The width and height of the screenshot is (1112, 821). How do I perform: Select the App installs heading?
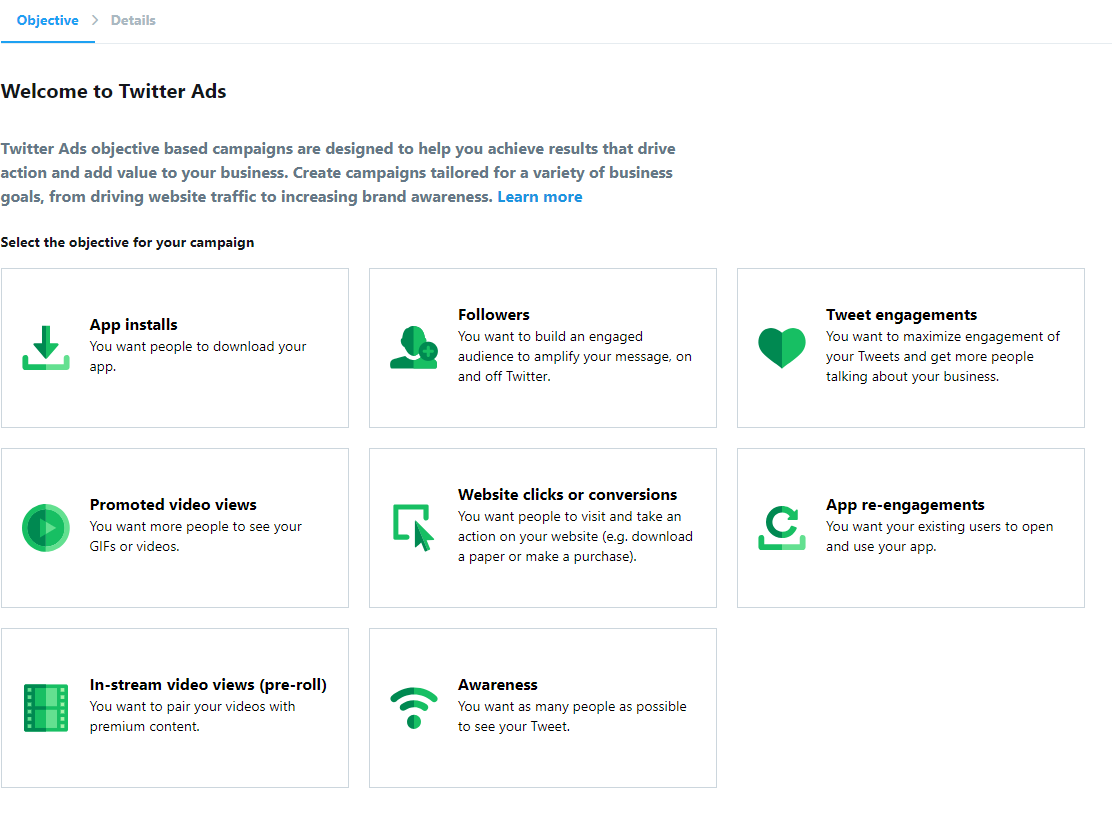pyautogui.click(x=133, y=325)
